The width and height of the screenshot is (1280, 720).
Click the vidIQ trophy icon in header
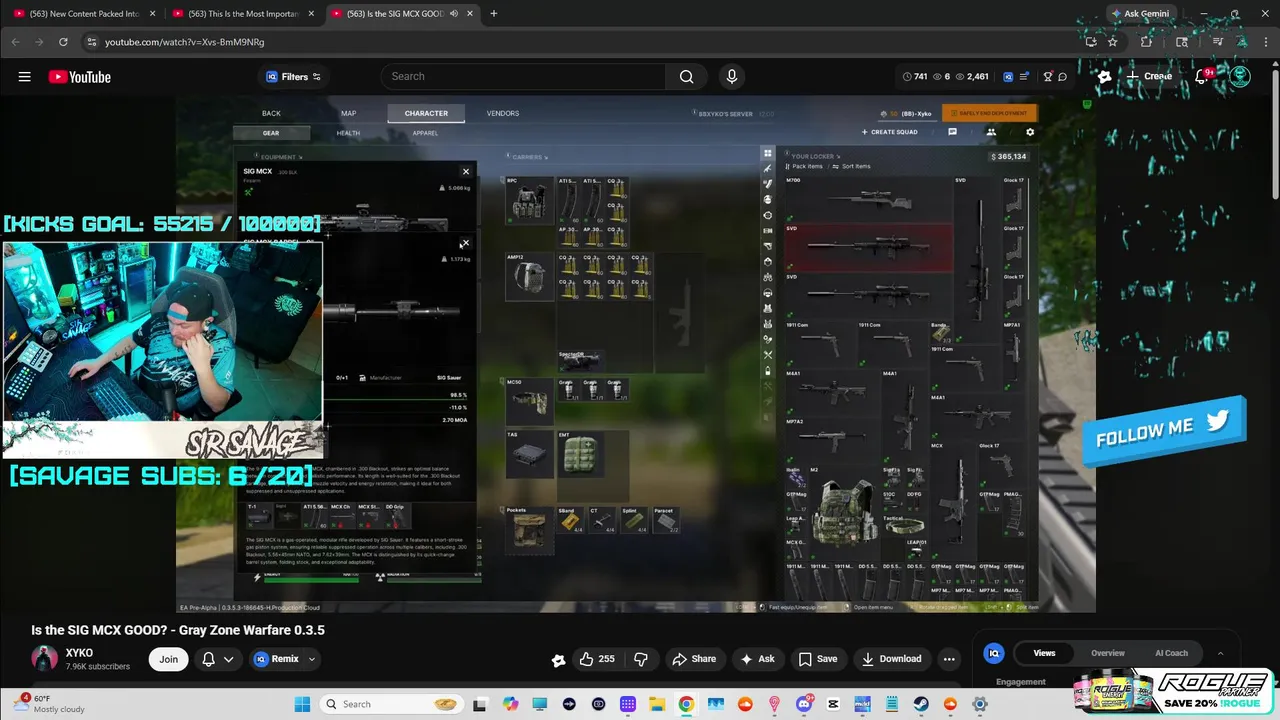click(1048, 77)
